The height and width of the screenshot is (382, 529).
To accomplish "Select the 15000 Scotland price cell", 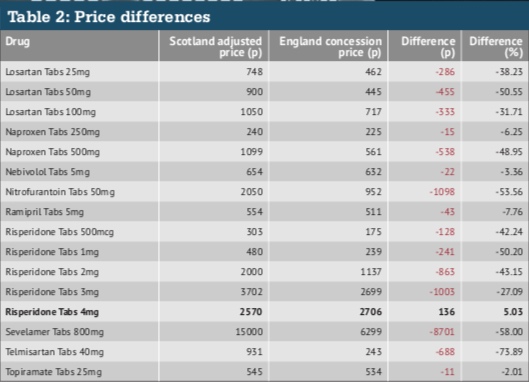I will [x=249, y=332].
